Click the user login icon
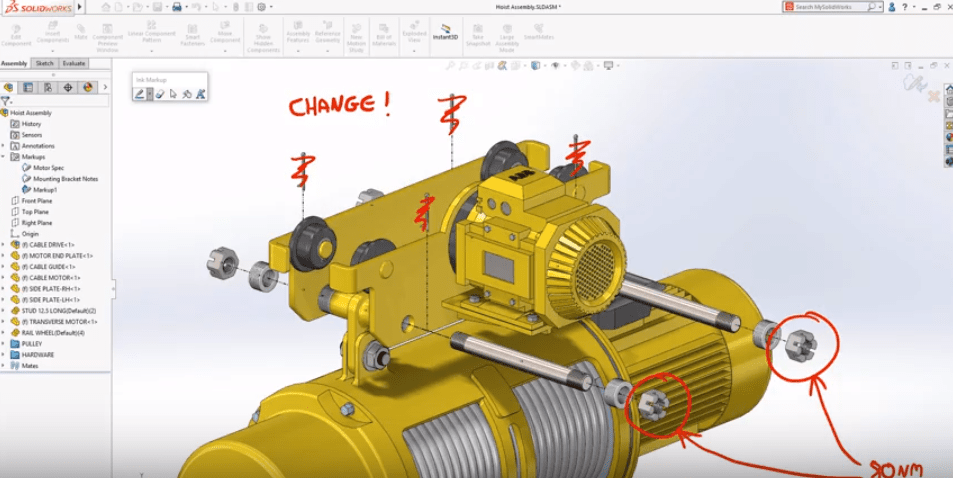953x478 pixels. pos(892,7)
